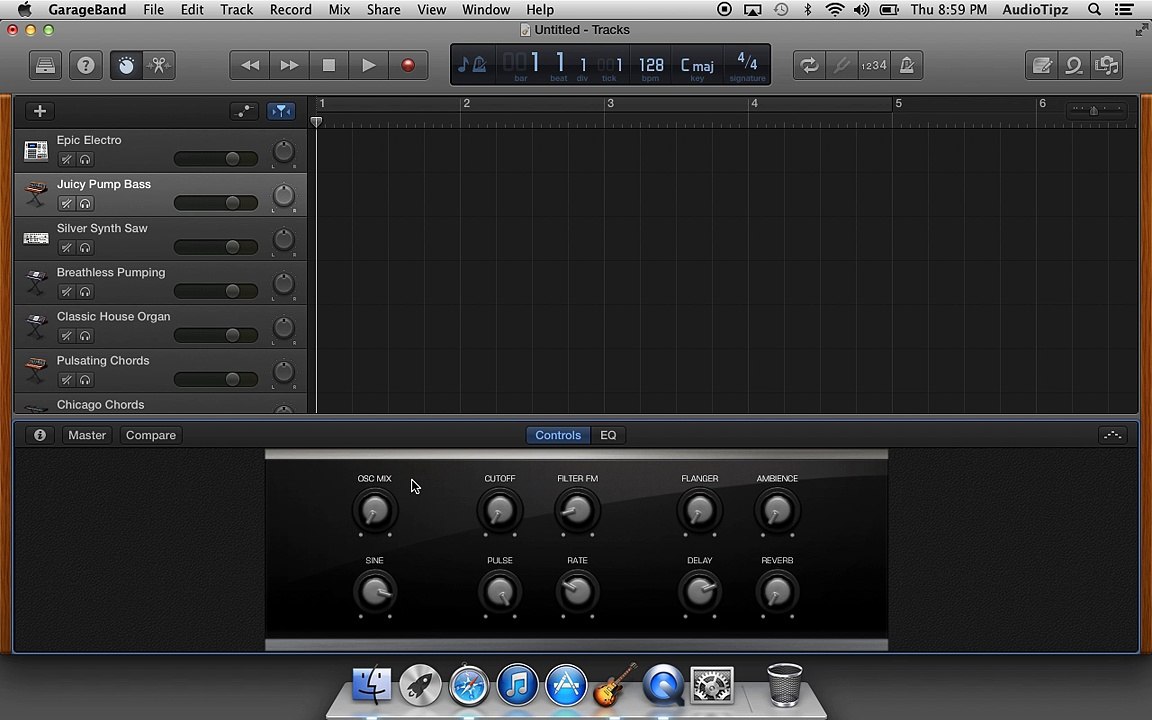Solo the Epic Electro track
The image size is (1152, 720).
pos(85,159)
